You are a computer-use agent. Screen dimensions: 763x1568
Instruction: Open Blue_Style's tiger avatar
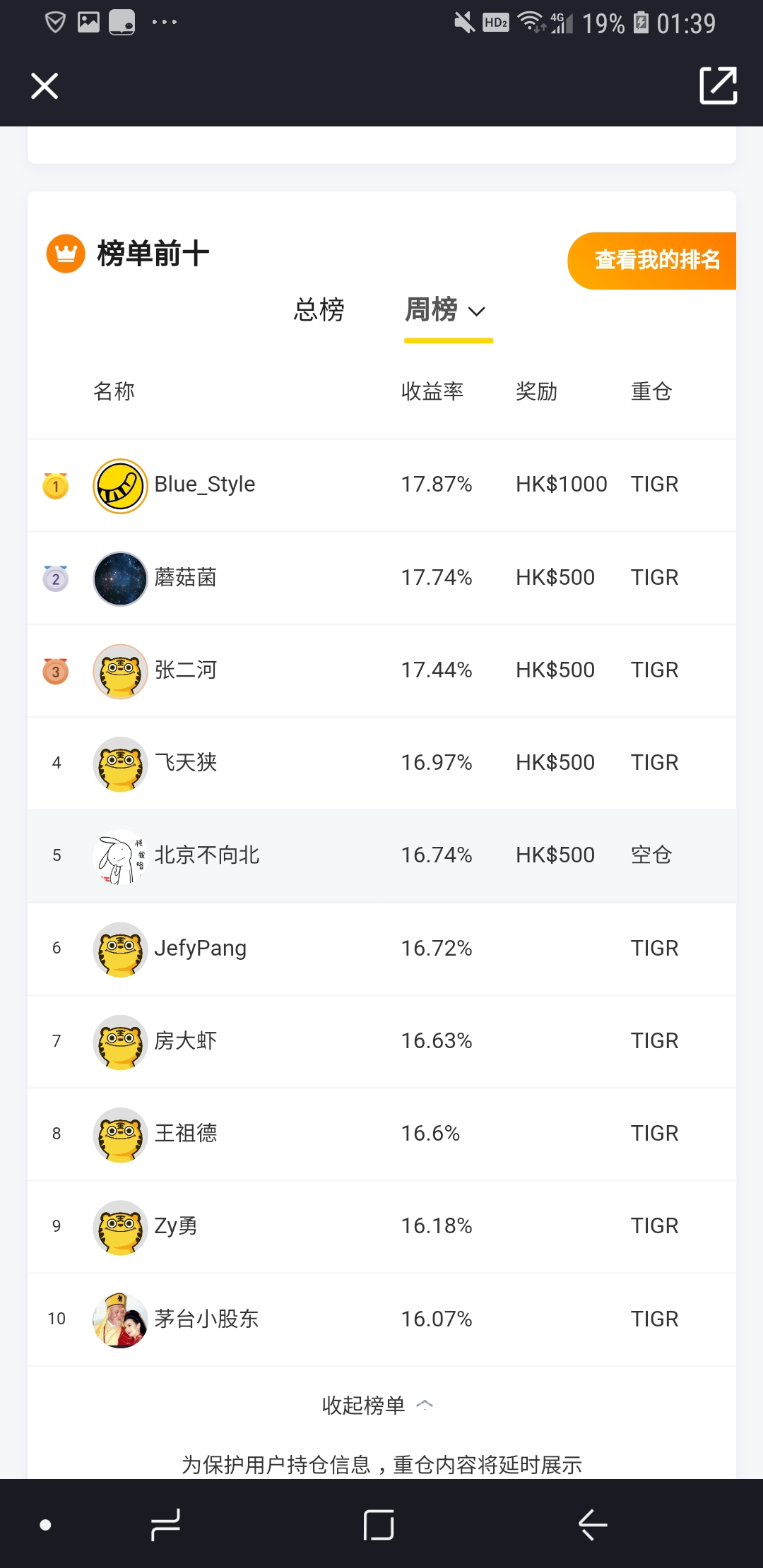coord(120,486)
